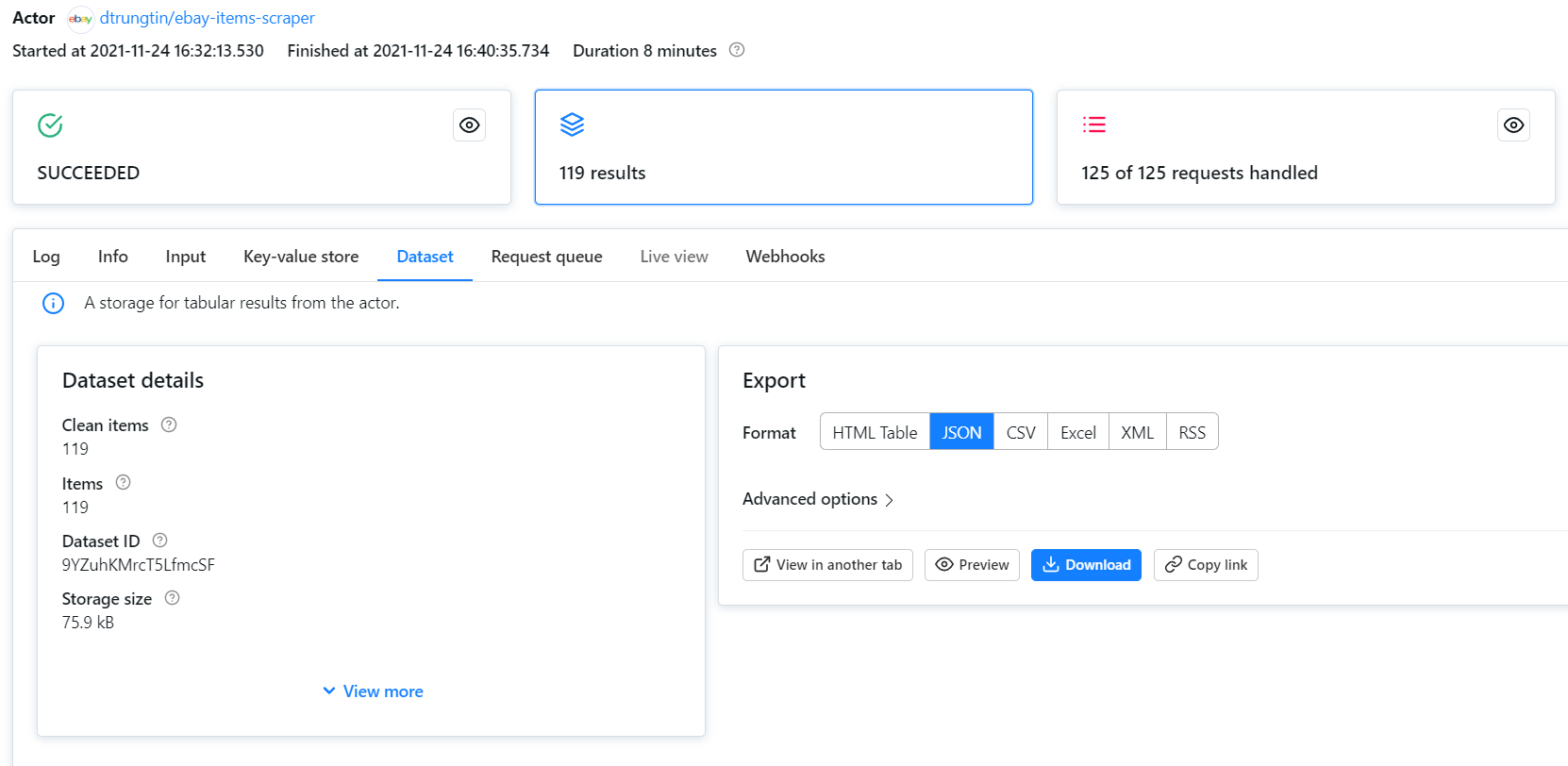
Task: Click the blue Download button
Action: coord(1086,565)
